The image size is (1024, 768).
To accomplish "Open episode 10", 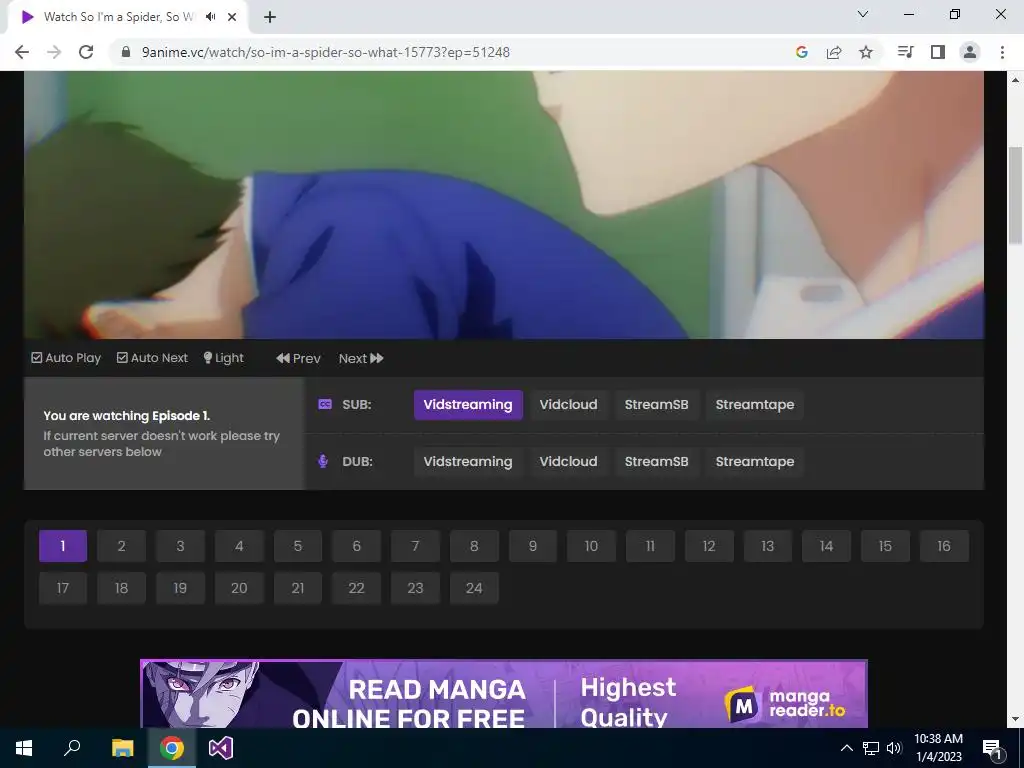I will click(592, 546).
